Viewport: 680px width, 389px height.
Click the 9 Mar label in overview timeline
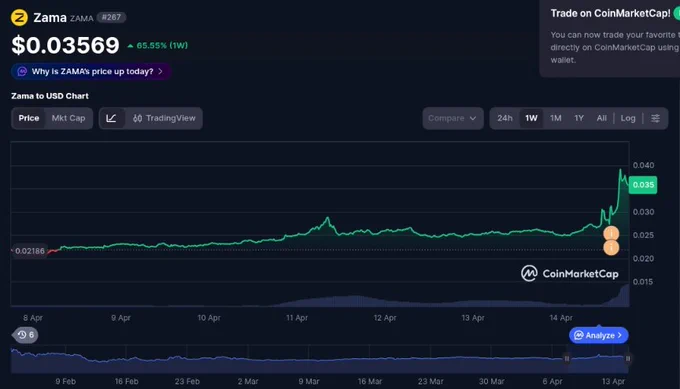point(308,381)
